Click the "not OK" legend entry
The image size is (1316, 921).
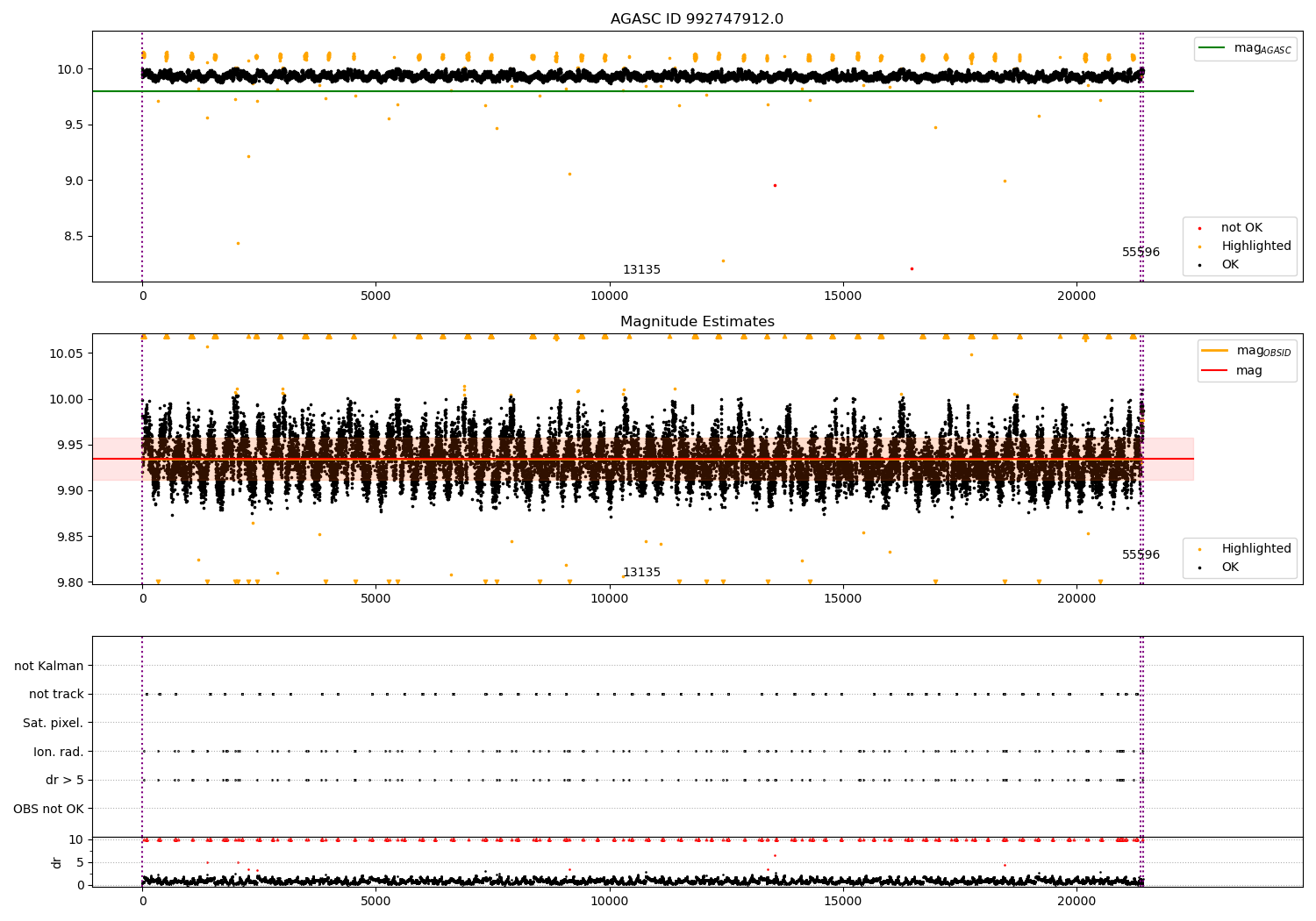(1241, 228)
